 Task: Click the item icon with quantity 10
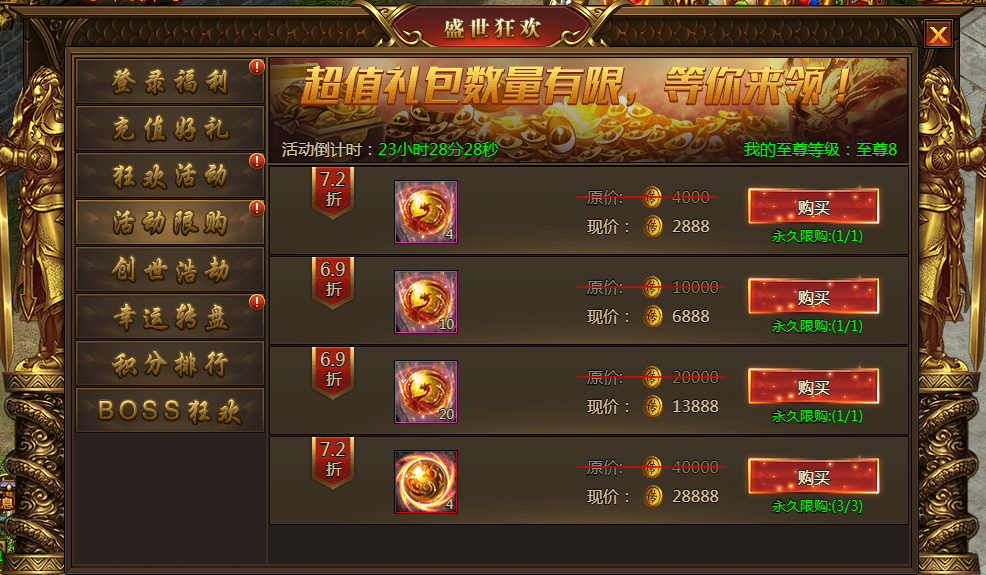426,301
